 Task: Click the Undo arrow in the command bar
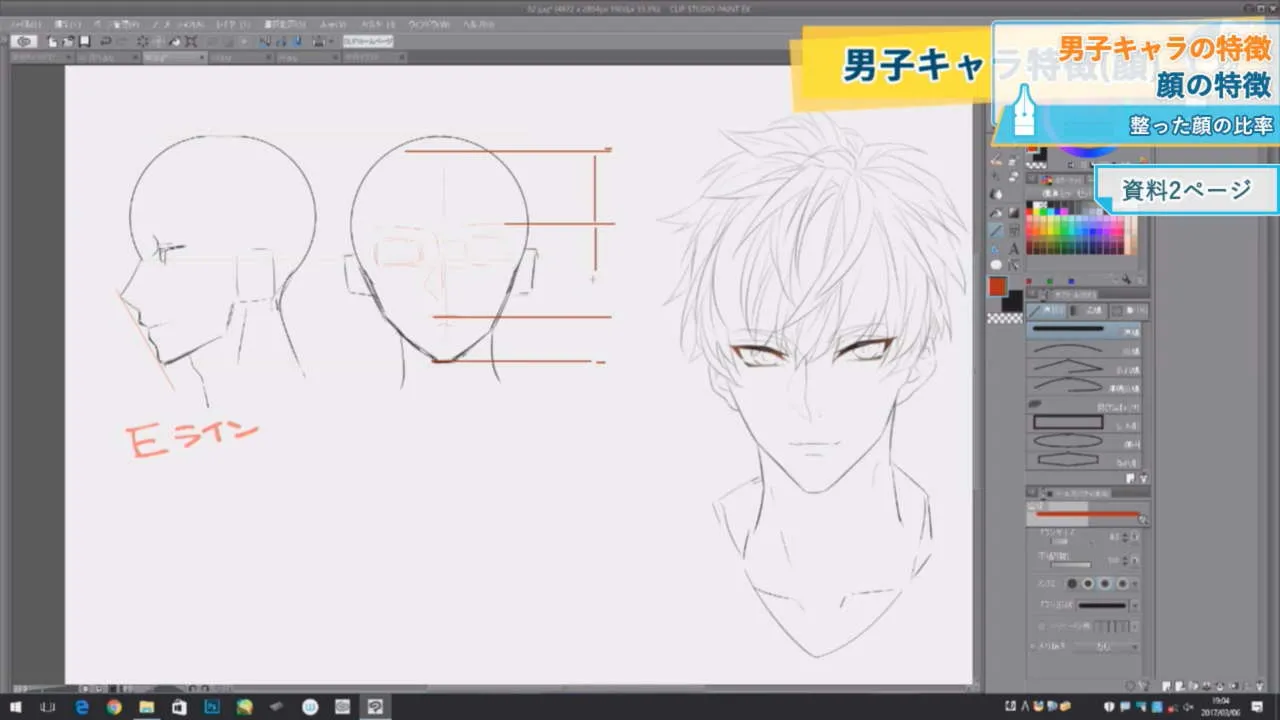point(105,41)
